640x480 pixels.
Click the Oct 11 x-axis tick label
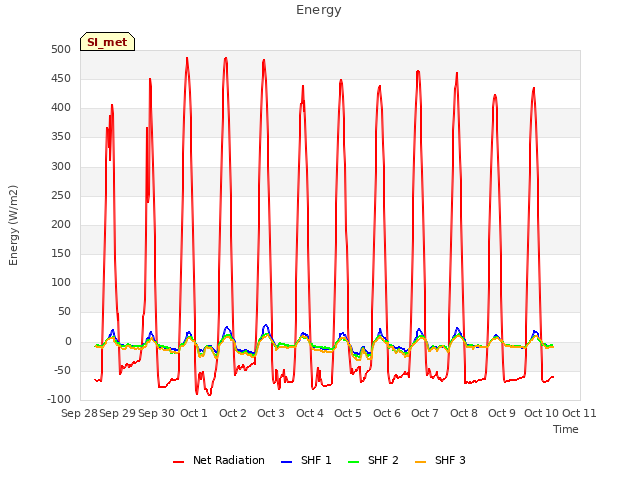[579, 413]
